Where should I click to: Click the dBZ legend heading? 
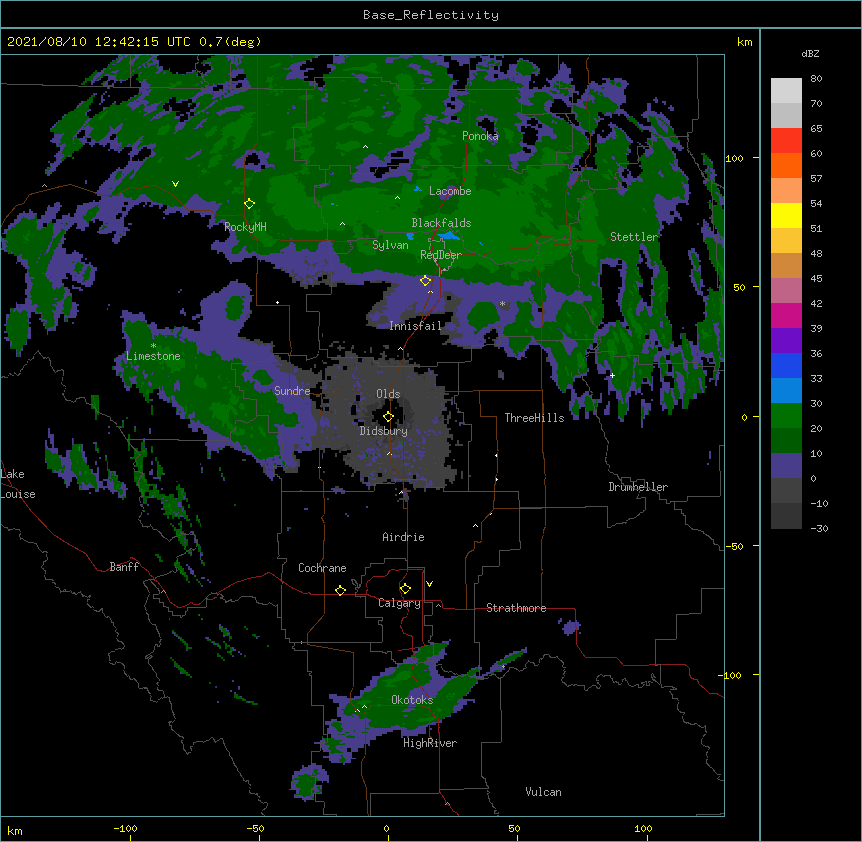point(810,54)
